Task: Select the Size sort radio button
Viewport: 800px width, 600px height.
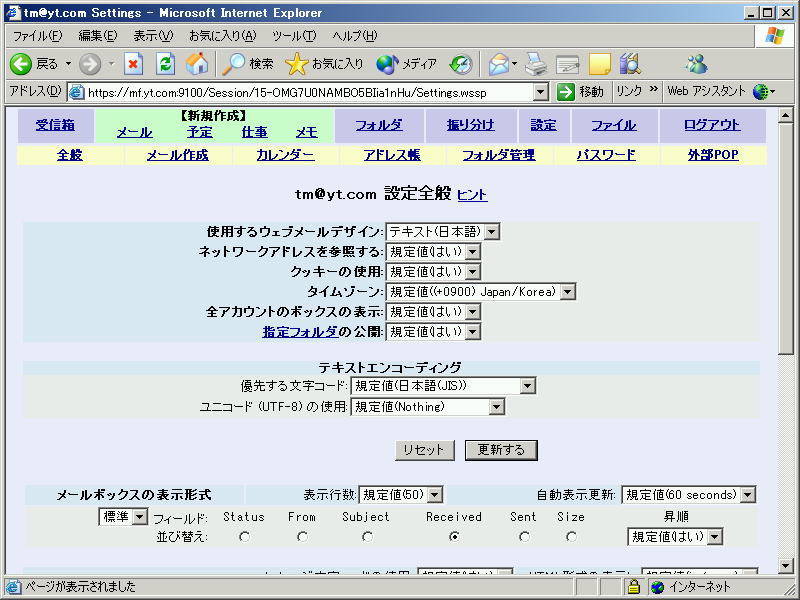Action: 571,537
